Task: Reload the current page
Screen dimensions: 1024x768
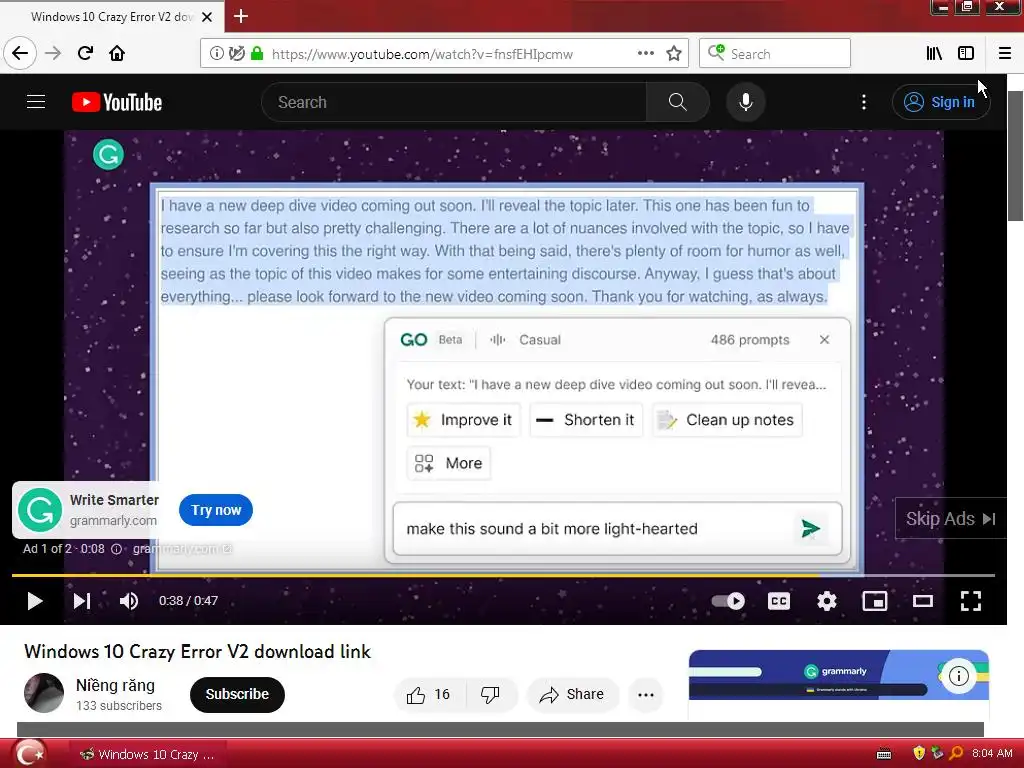Action: tap(86, 53)
